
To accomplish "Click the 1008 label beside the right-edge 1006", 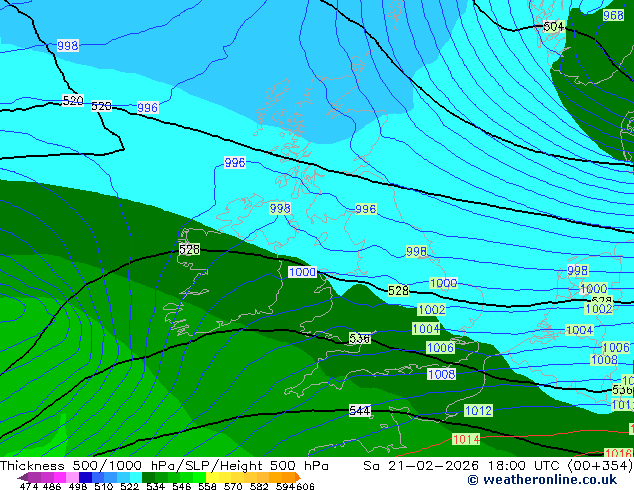I will pyautogui.click(x=604, y=360).
